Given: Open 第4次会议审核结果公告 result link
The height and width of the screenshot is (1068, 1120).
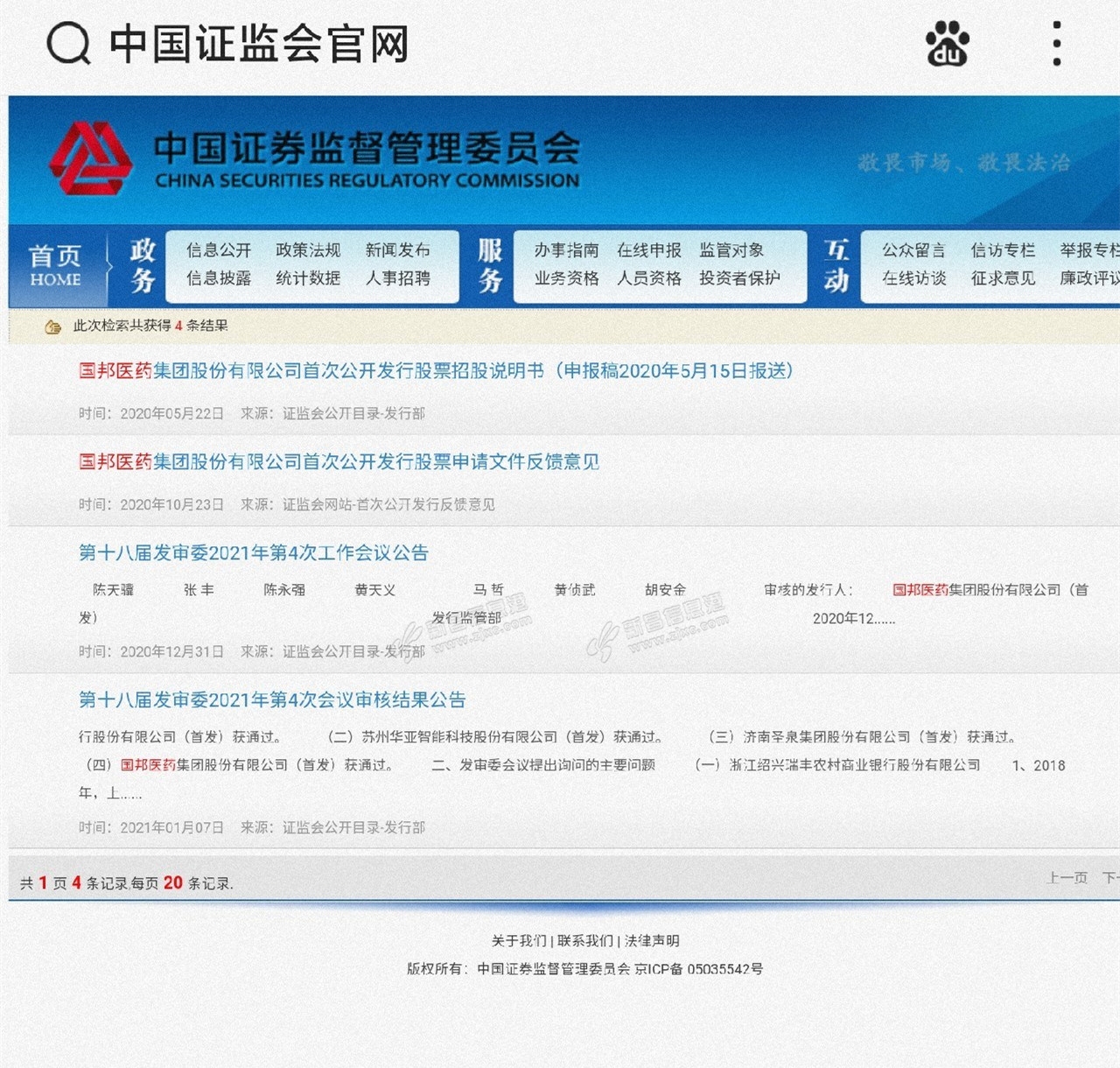Looking at the screenshot, I should point(272,700).
